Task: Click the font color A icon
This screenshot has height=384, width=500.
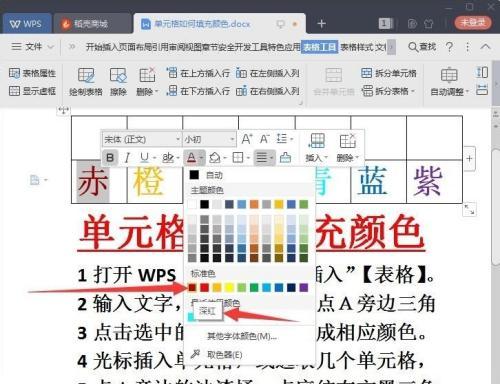Action: point(191,157)
